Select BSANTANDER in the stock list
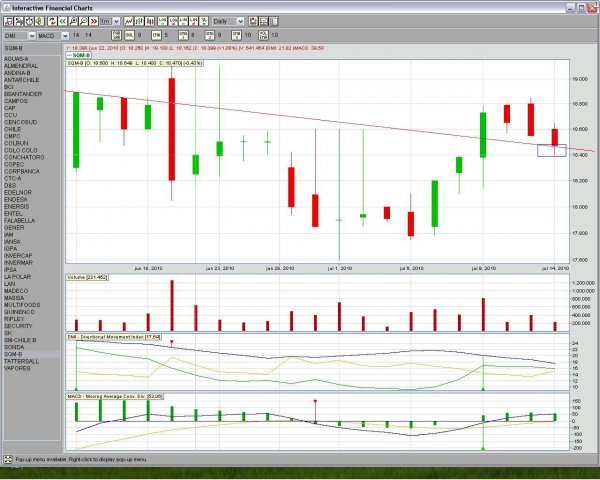600x480 pixels. pyautogui.click(x=23, y=94)
